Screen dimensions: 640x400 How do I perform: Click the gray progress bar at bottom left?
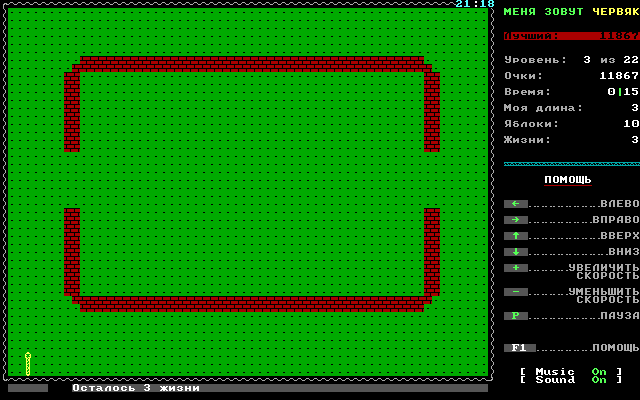28,388
